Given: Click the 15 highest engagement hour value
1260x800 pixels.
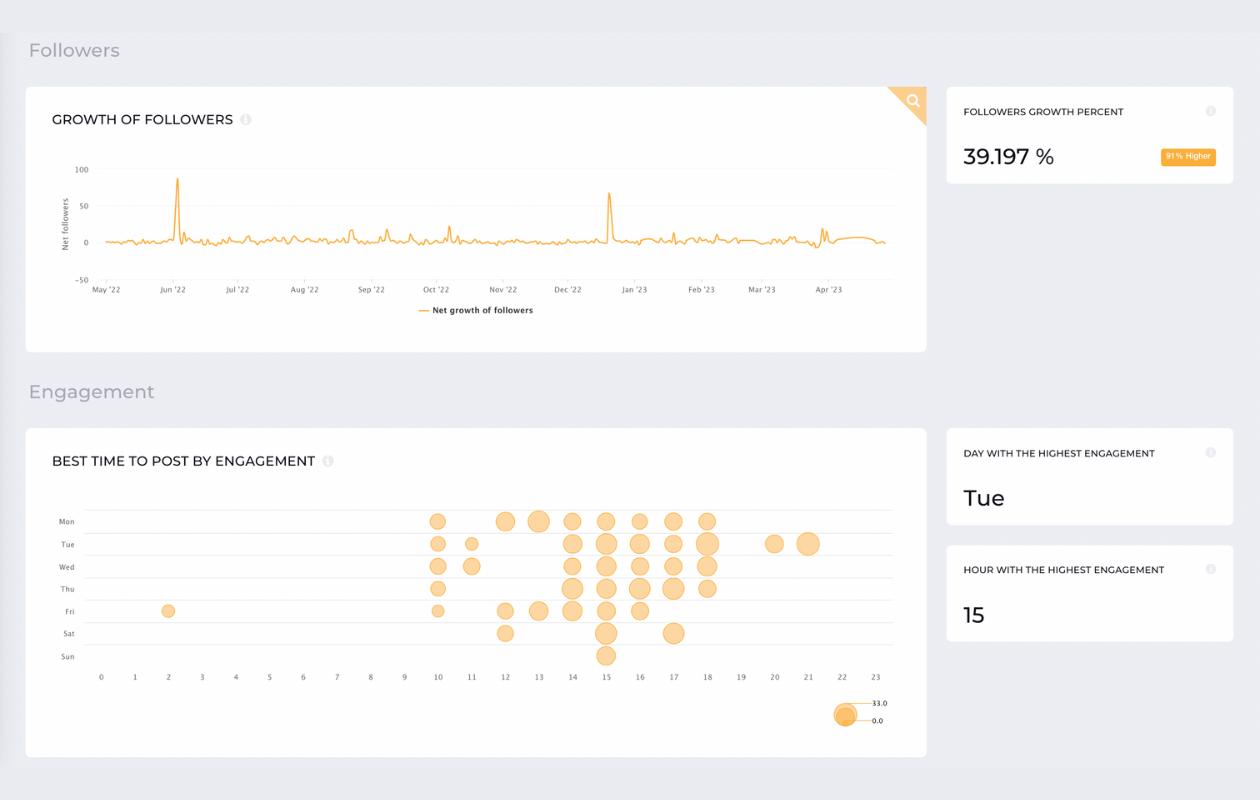Looking at the screenshot, I should pyautogui.click(x=974, y=615).
